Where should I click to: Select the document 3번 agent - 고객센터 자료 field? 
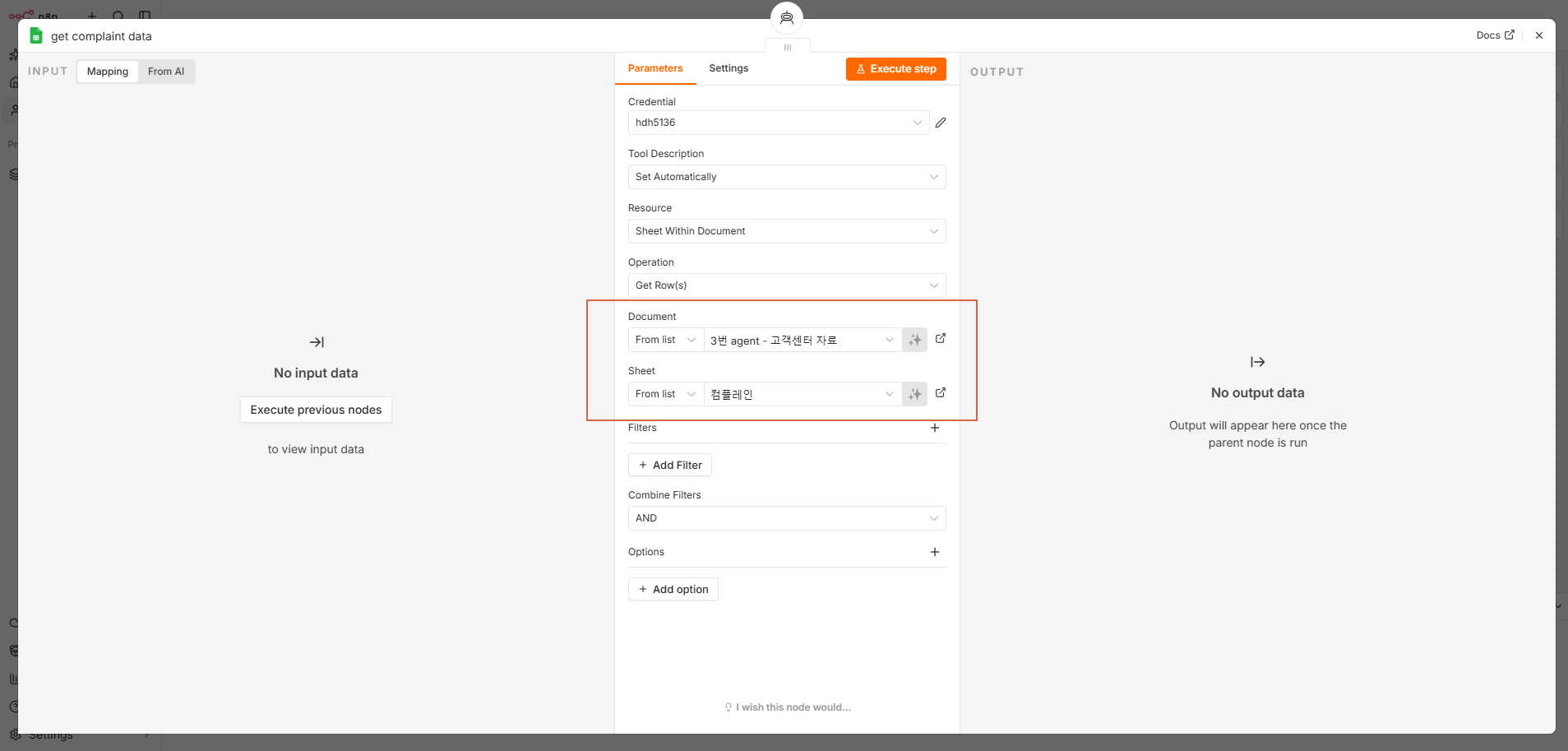coord(803,340)
